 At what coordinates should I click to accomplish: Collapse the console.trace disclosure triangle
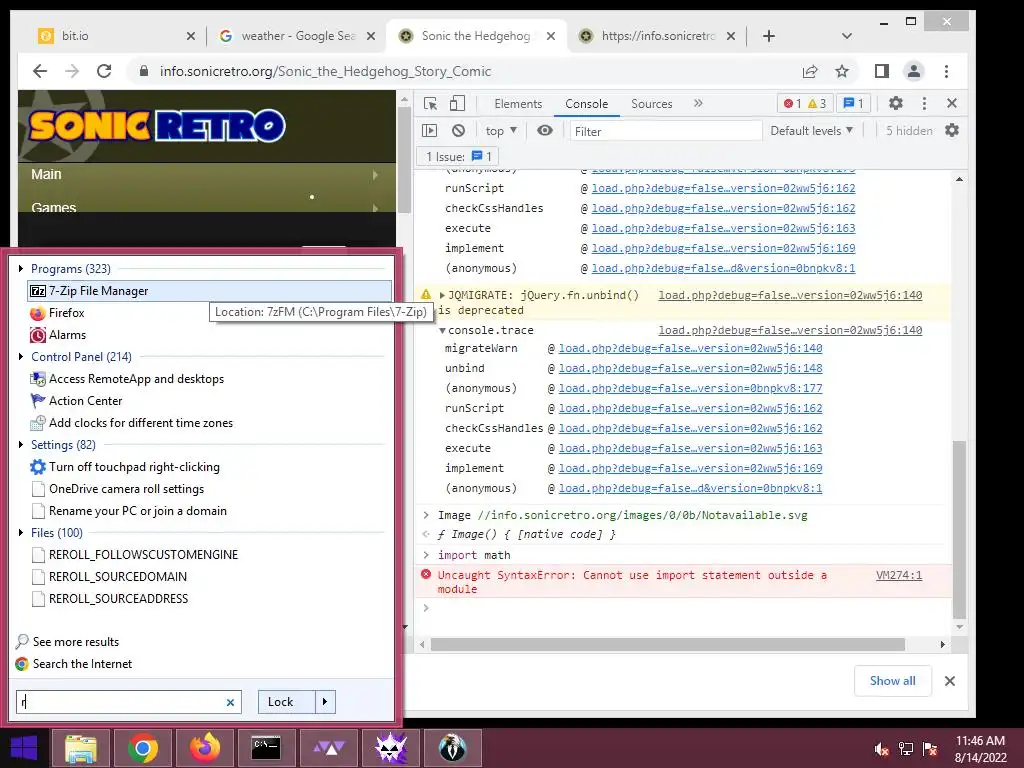[442, 330]
